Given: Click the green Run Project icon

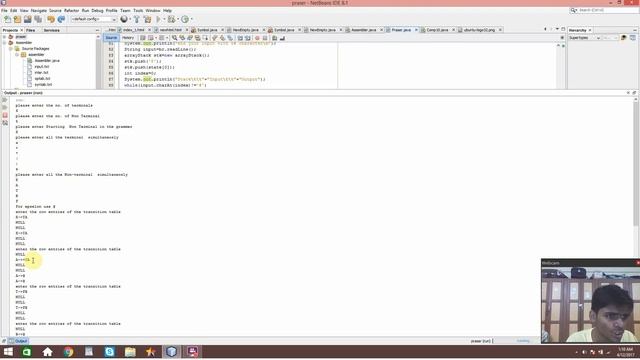Looking at the screenshot, I should point(158,19).
